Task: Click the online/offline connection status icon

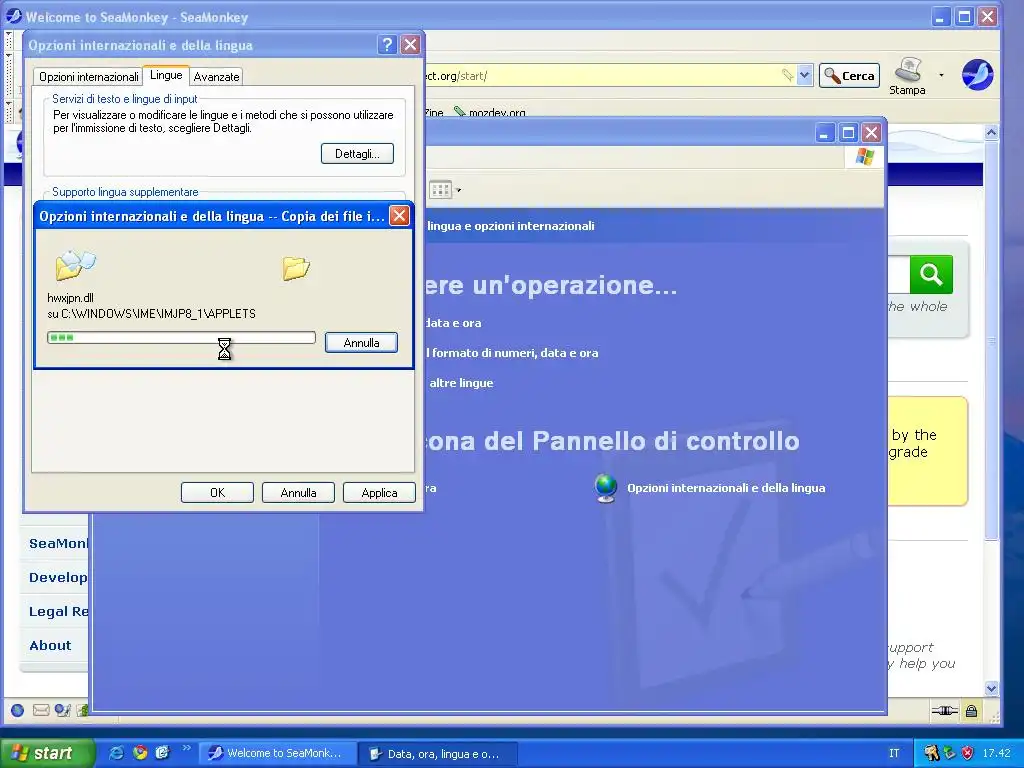Action: (944, 711)
